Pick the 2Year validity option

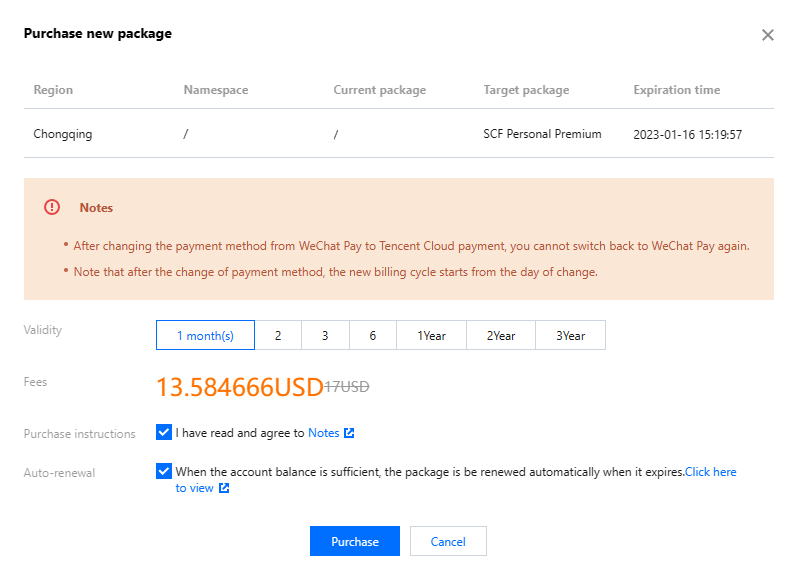(x=501, y=335)
